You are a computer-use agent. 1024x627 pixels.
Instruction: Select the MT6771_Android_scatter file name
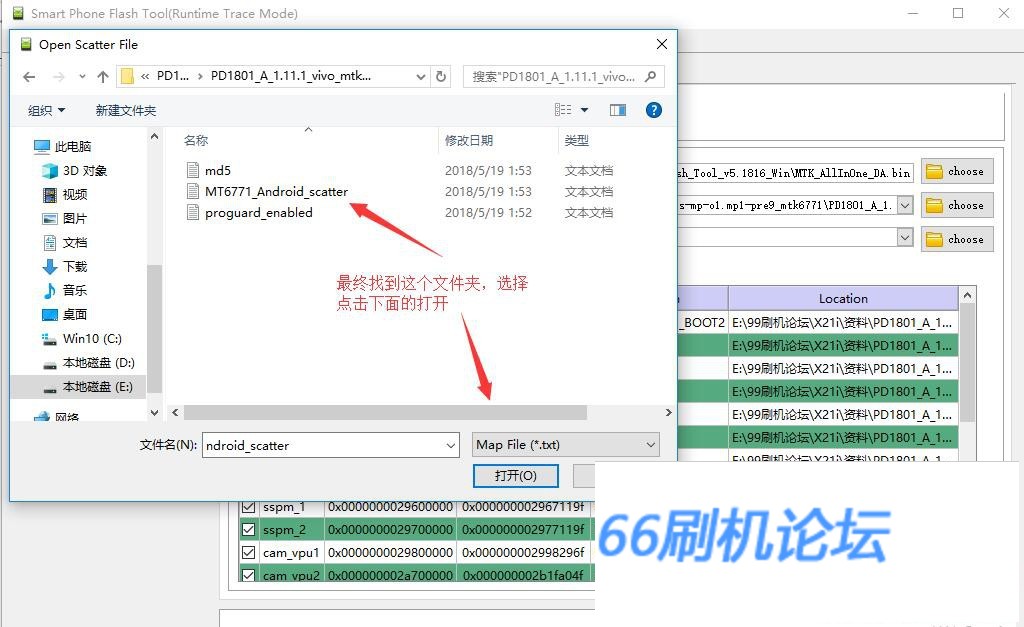tap(276, 191)
